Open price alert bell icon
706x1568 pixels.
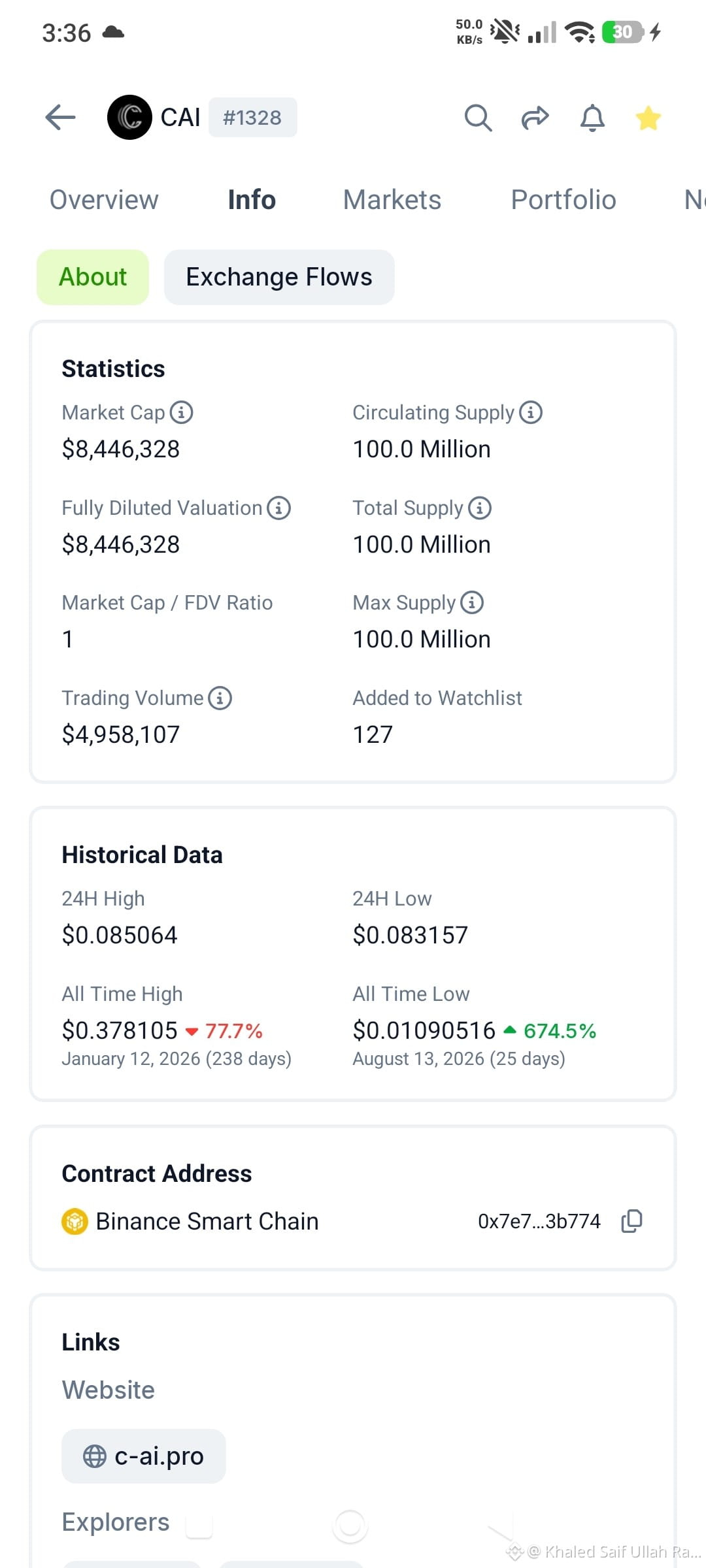click(592, 118)
